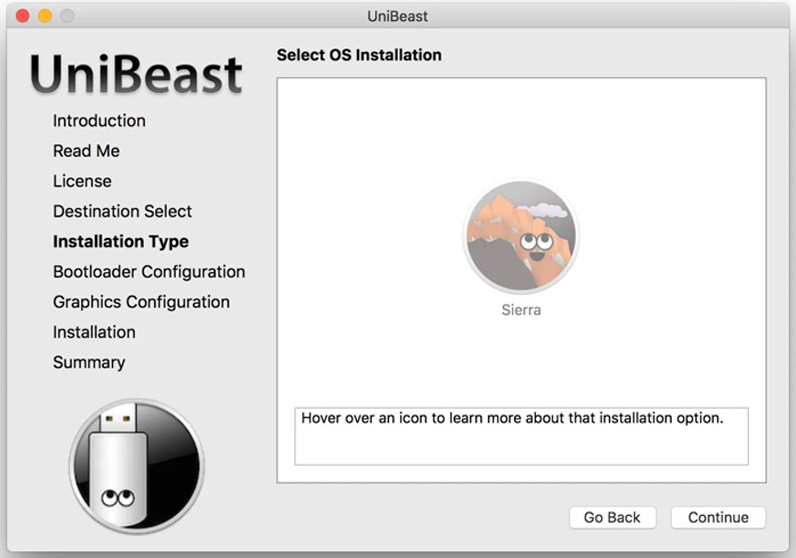This screenshot has width=796, height=558.
Task: Click the Select OS Installation heading
Action: [x=359, y=55]
